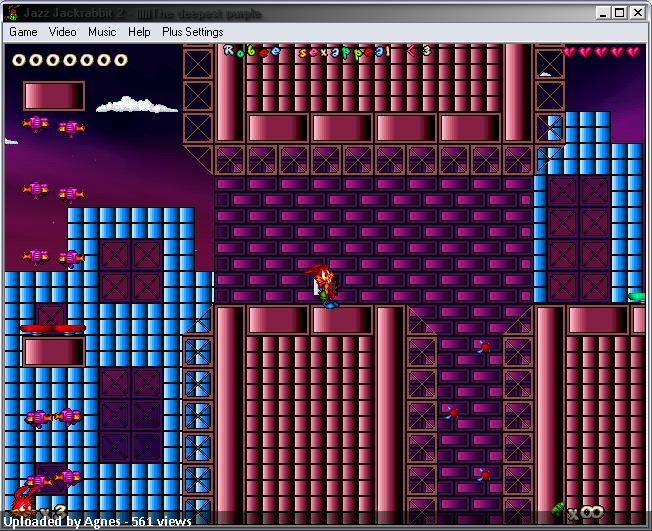Click the topmost red gem in brick shaft
652x531 pixels.
click(484, 346)
